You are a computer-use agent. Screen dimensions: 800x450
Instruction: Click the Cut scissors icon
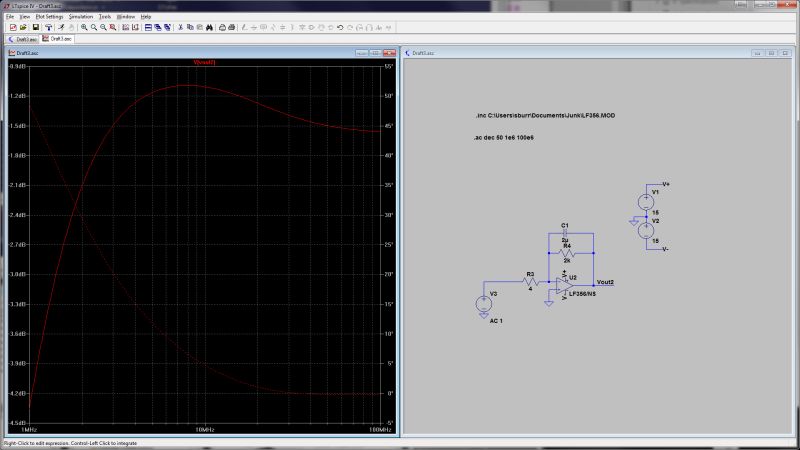(180, 27)
